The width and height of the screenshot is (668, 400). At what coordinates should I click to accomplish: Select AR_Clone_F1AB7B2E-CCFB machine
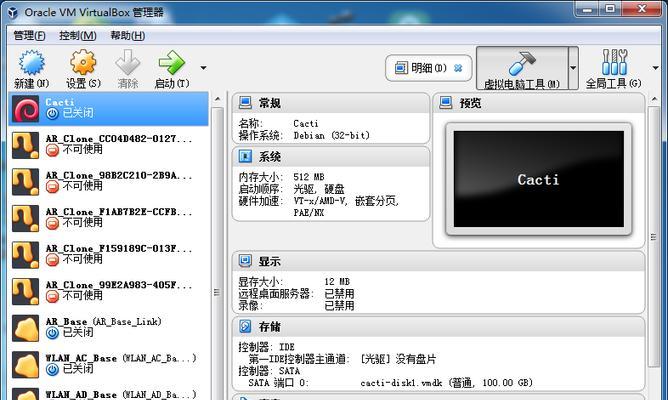tap(109, 218)
